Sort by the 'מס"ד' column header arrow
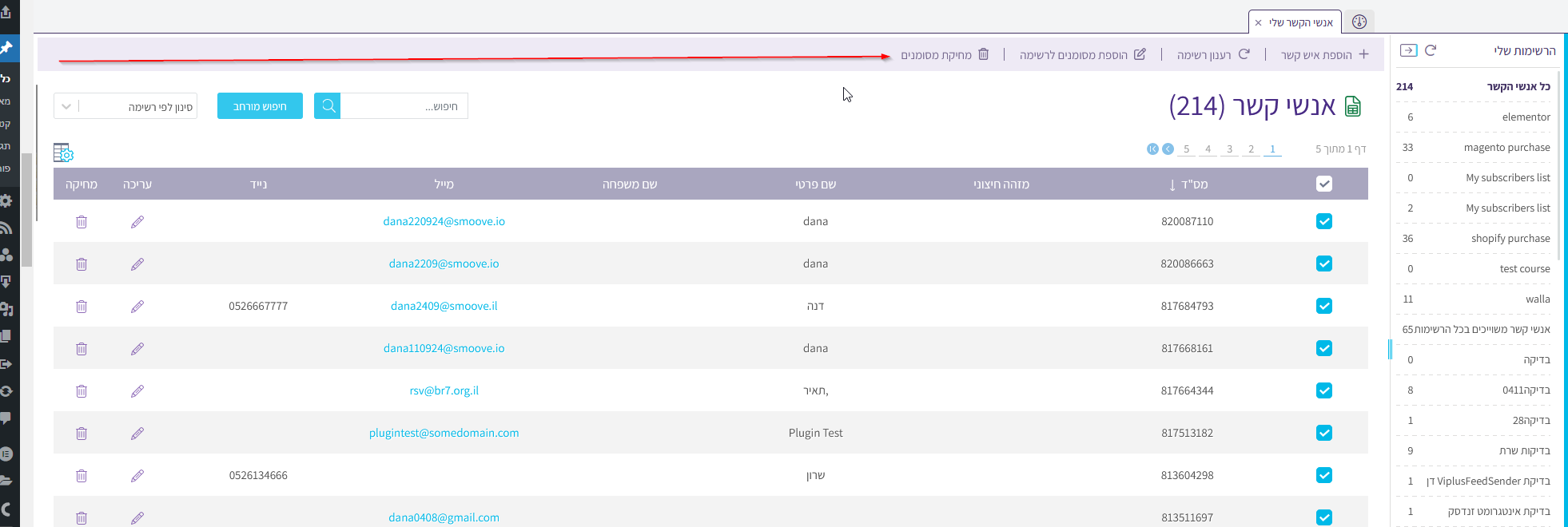This screenshot has width=1568, height=527. coord(1172,185)
